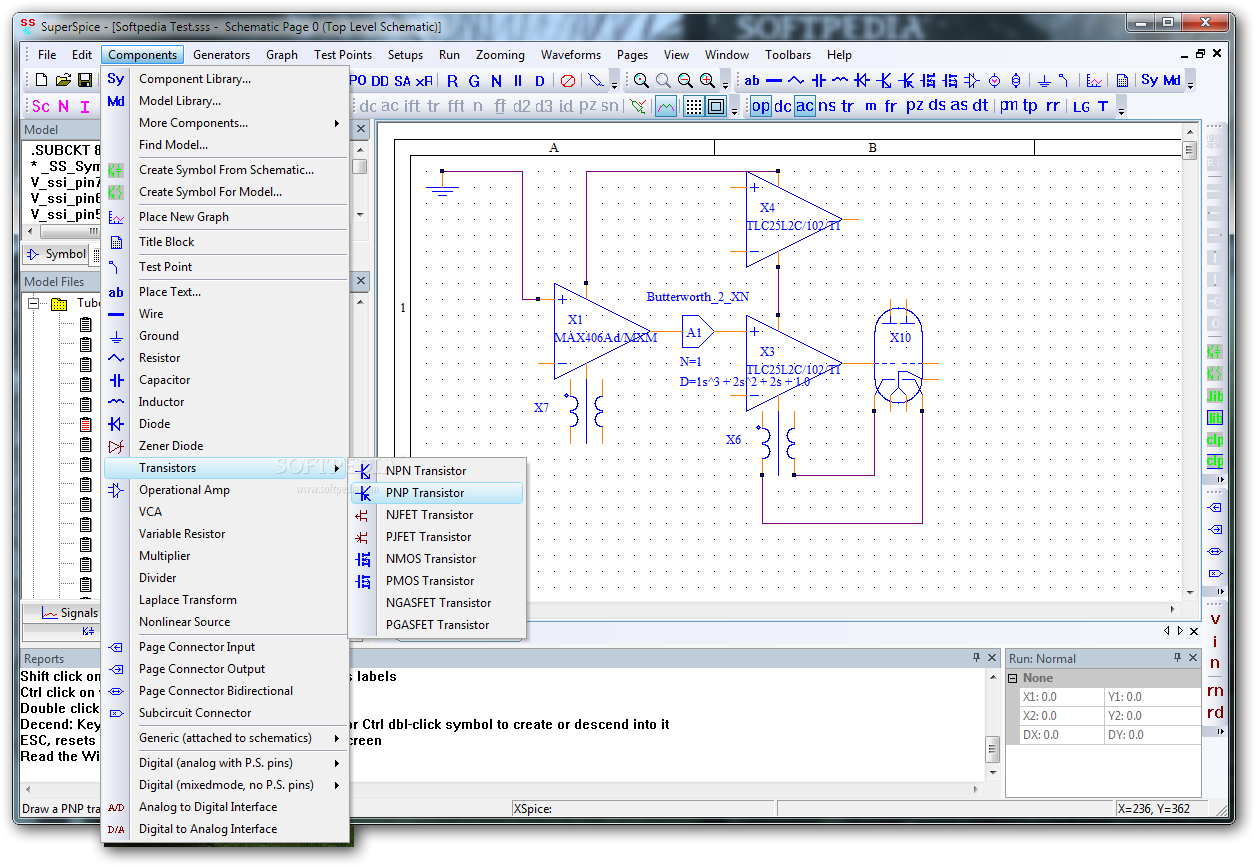This screenshot has height=867, width=1256.
Task: Click the 'G' button in the top toolbar
Action: click(x=474, y=81)
